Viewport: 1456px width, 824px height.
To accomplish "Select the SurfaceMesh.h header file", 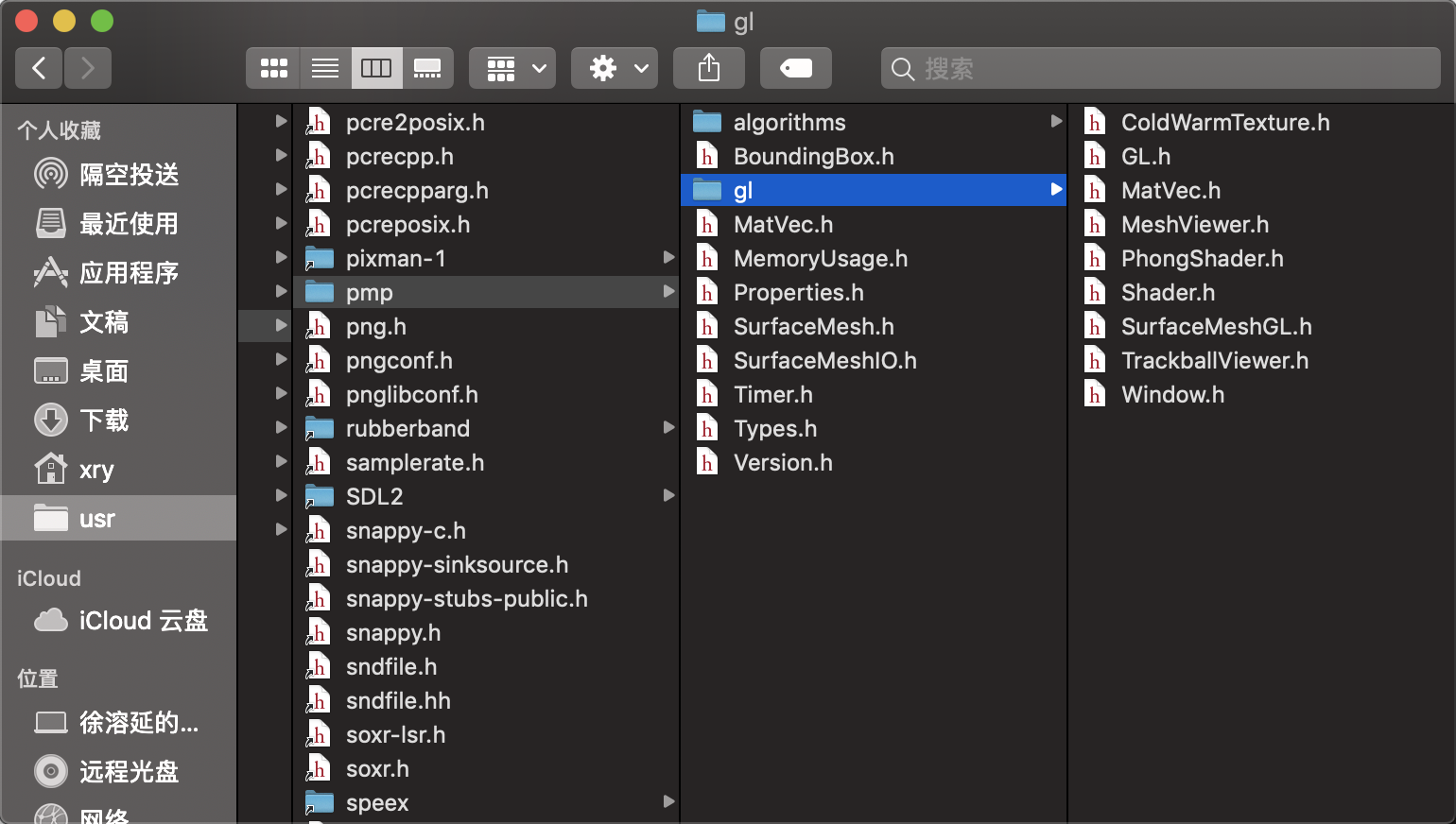I will point(814,326).
